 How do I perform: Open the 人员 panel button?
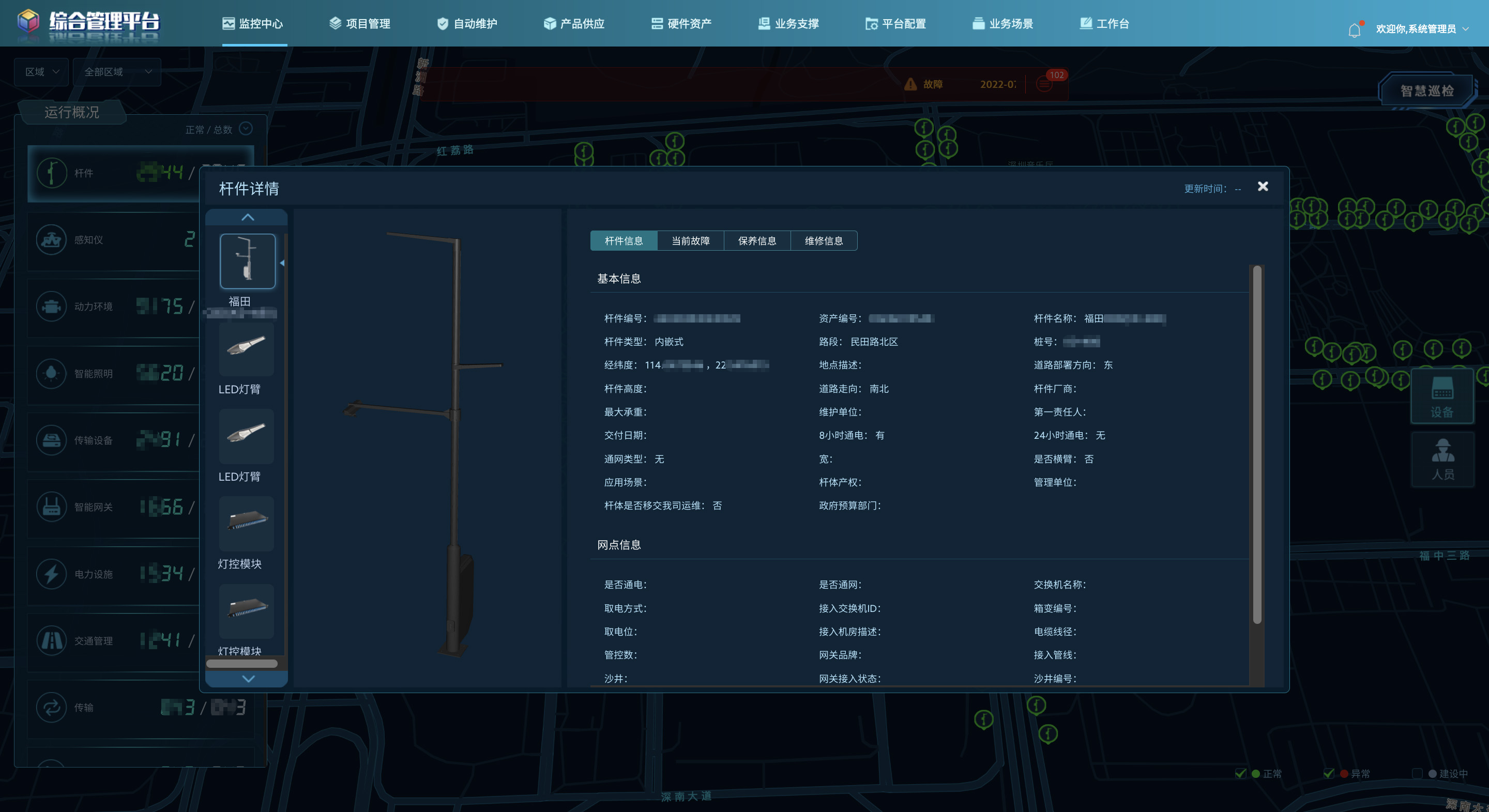click(x=1442, y=459)
